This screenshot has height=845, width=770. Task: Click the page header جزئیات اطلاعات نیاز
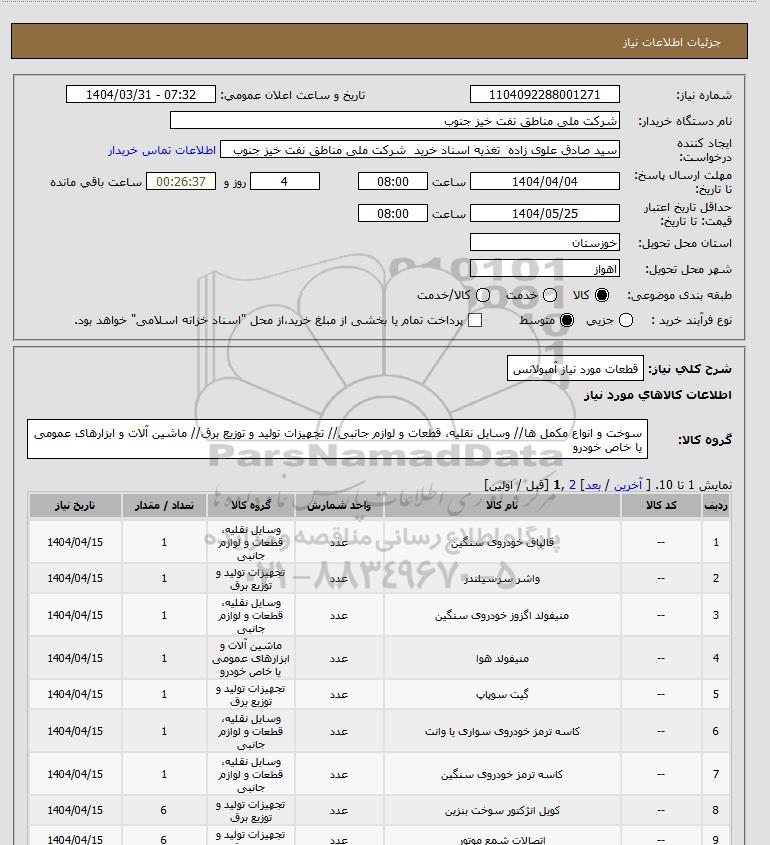671,42
